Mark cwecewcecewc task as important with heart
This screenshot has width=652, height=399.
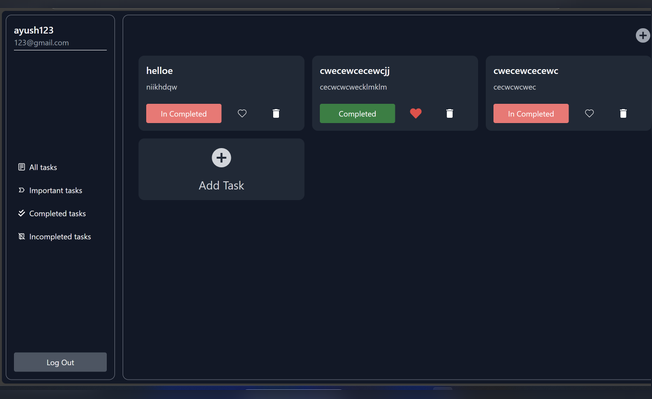click(x=589, y=113)
